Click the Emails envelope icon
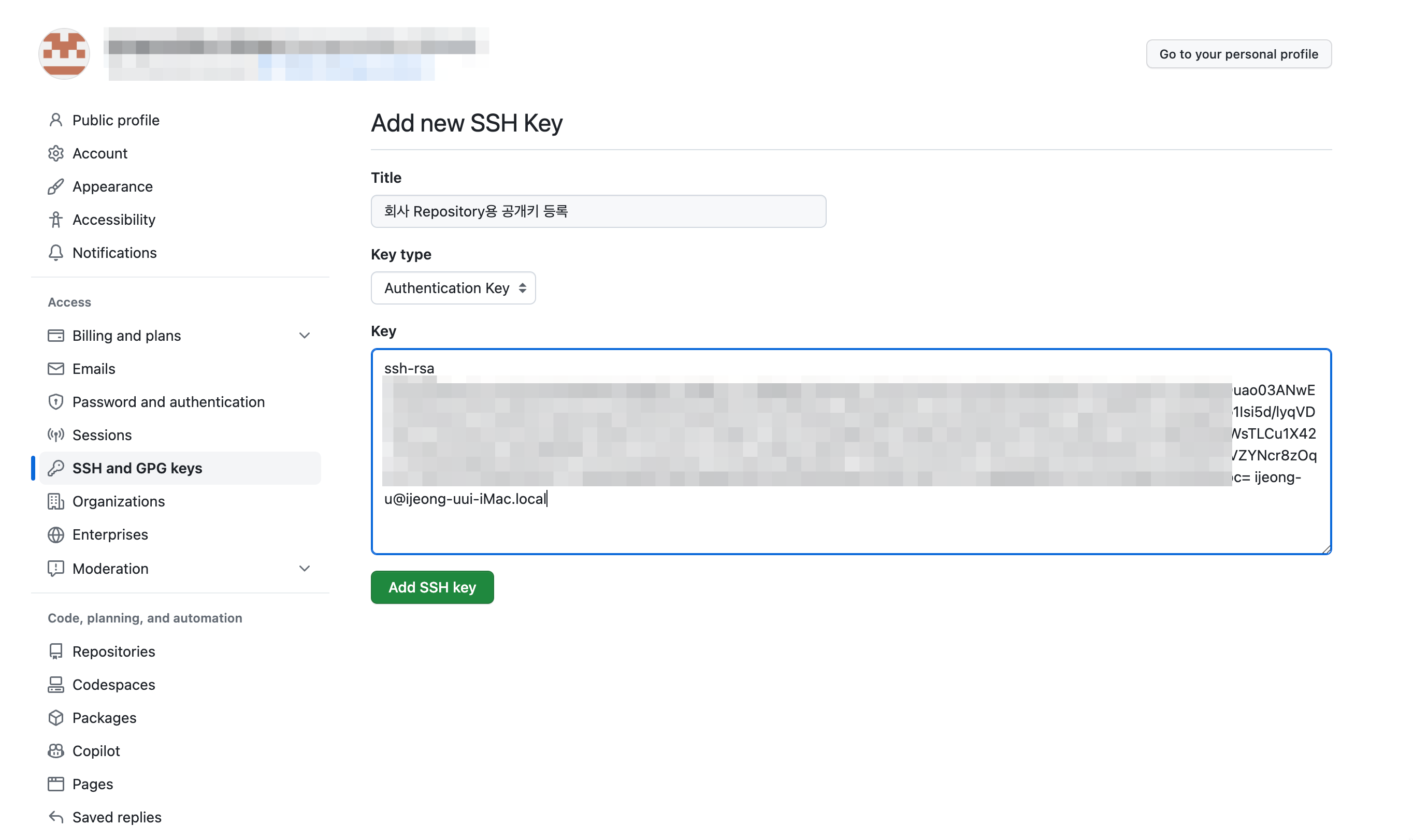 tap(55, 369)
